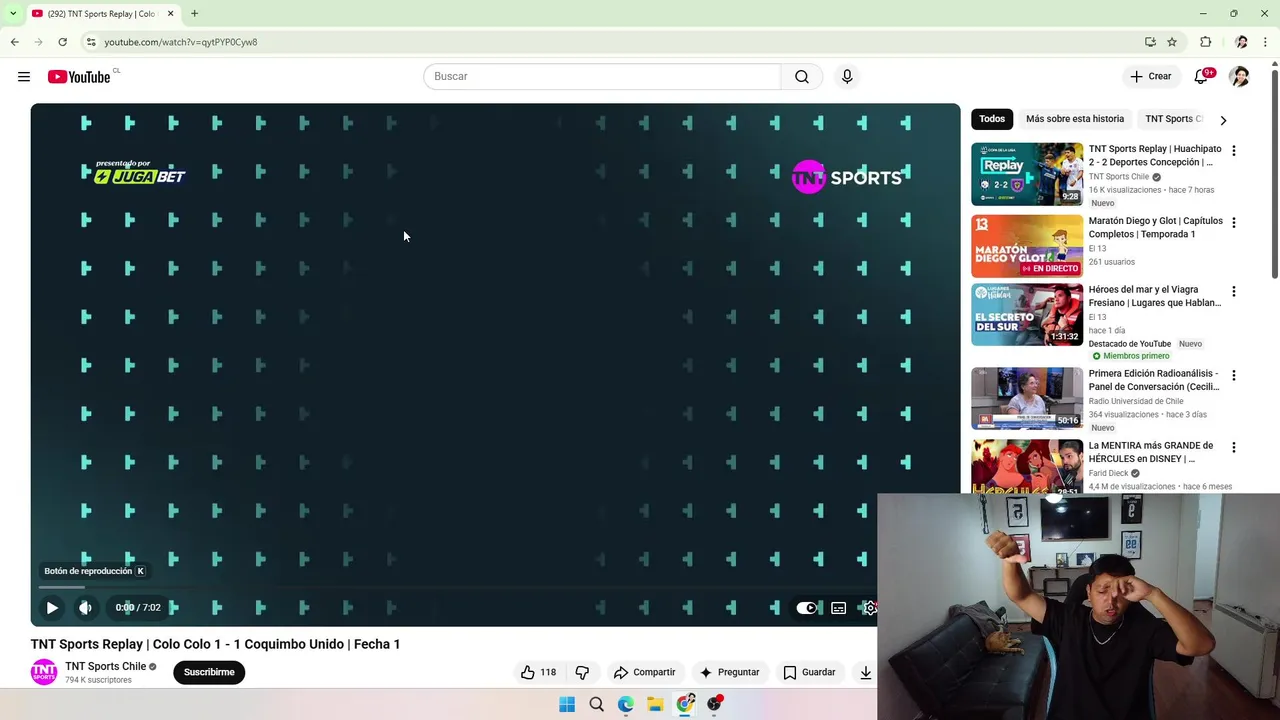Open the browser extensions puzzle icon
The width and height of the screenshot is (1280, 720).
pos(1206,42)
